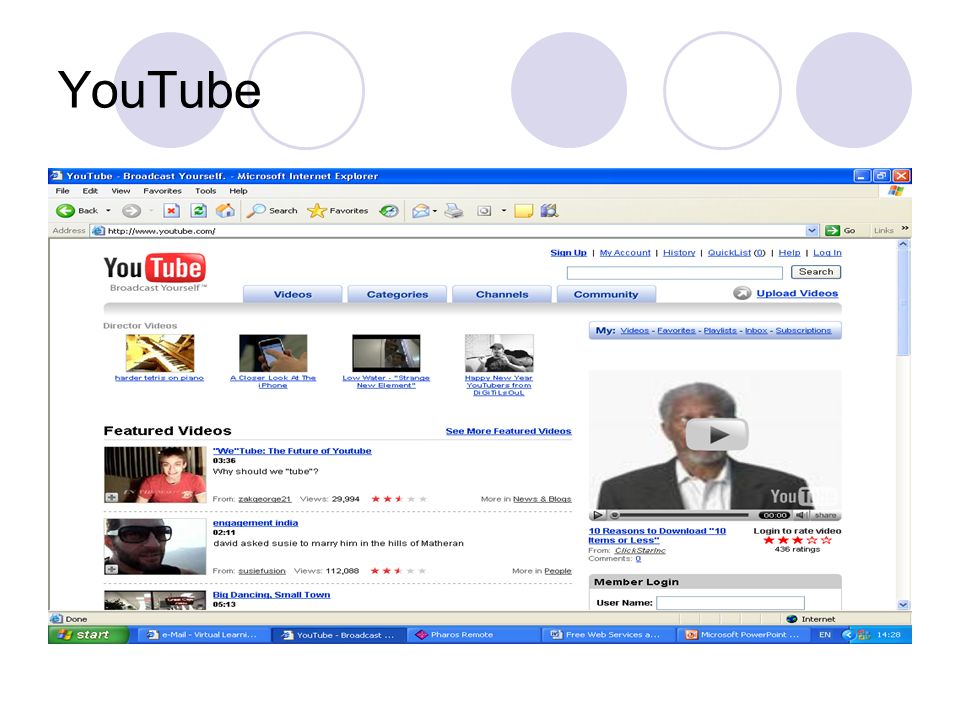Open the Help menu

pyautogui.click(x=238, y=191)
